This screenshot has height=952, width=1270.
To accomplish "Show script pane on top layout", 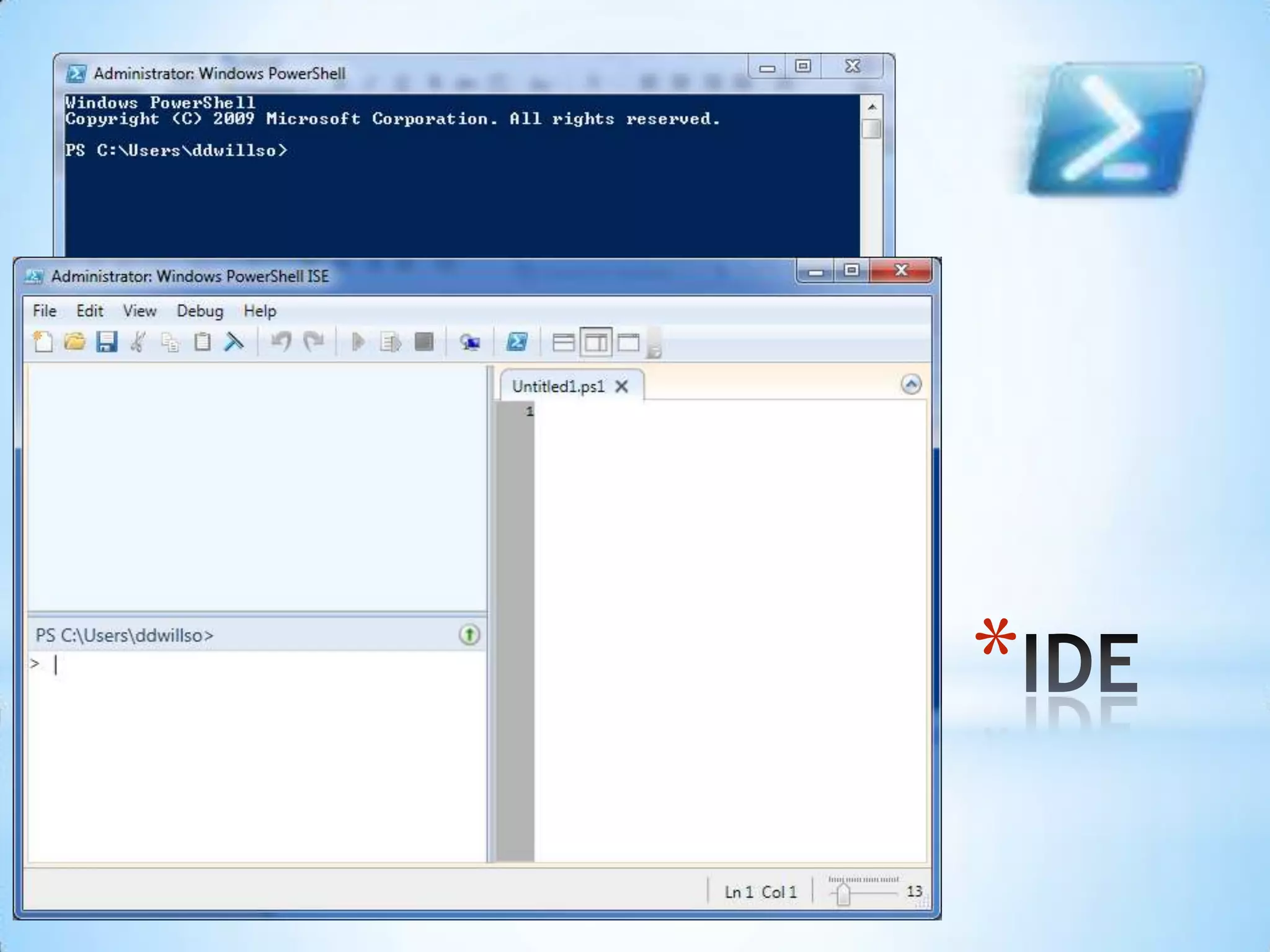I will tap(563, 342).
